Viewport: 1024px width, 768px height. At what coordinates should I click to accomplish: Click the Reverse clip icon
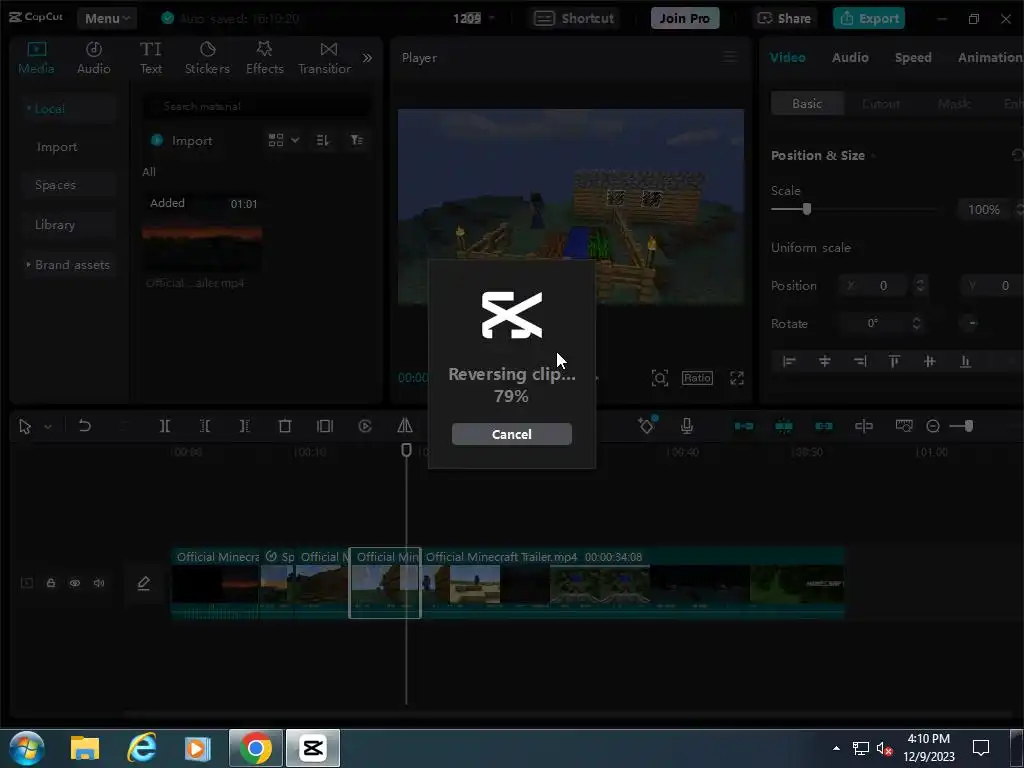click(x=365, y=426)
